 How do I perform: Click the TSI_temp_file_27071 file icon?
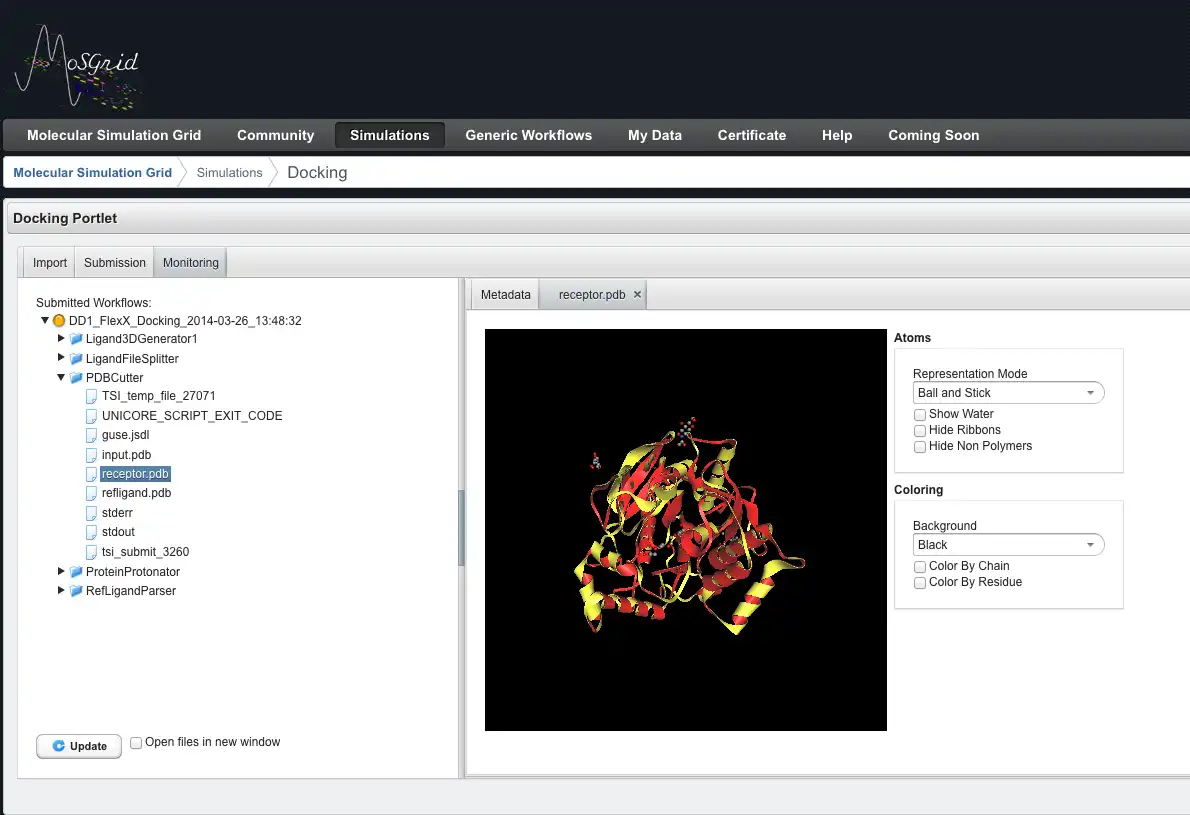pyautogui.click(x=92, y=396)
